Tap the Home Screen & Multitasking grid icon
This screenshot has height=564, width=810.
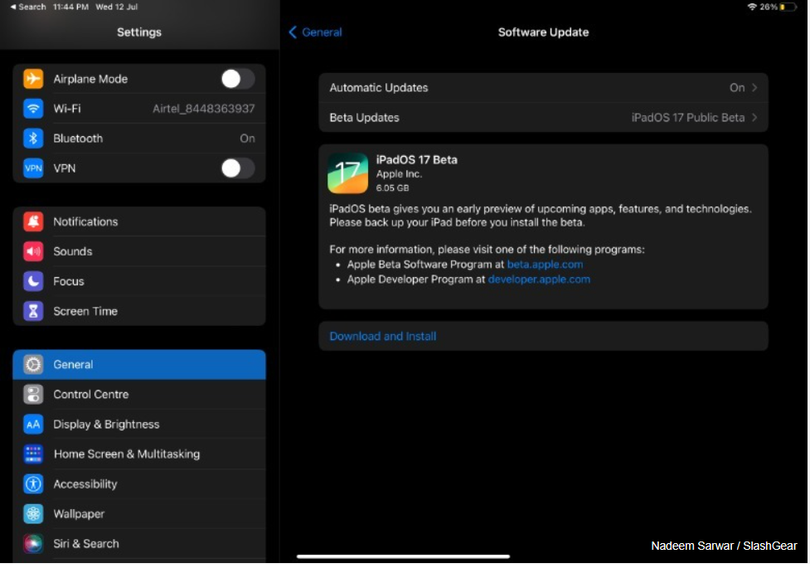point(33,455)
